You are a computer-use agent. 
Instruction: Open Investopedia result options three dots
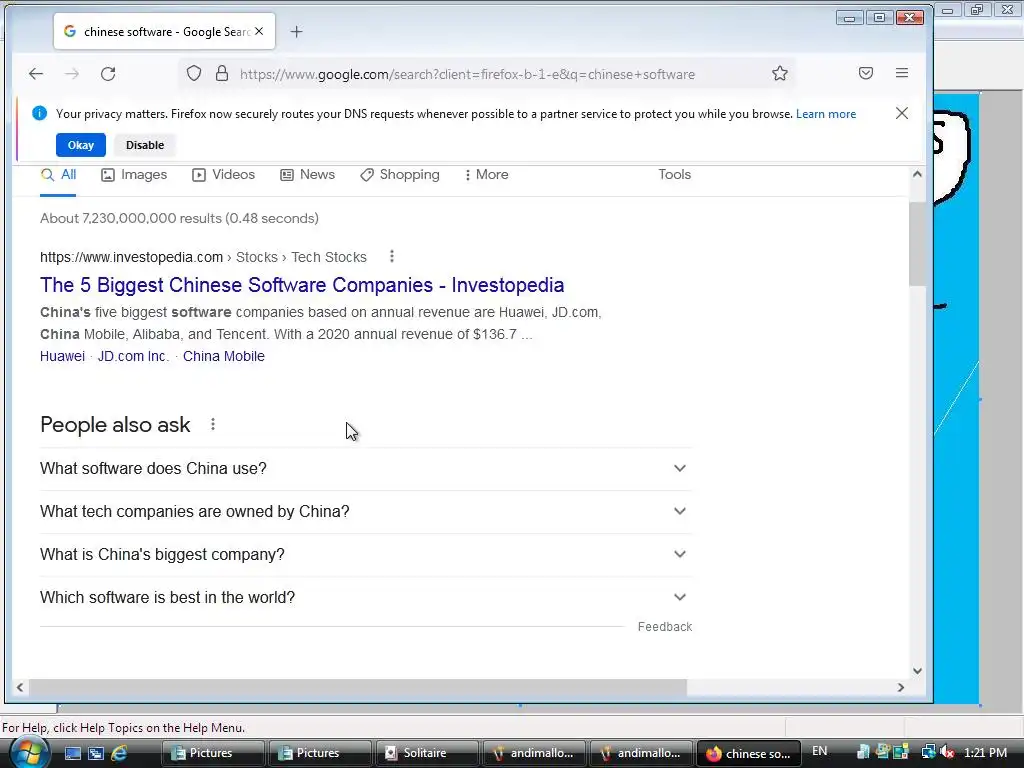pyautogui.click(x=392, y=257)
